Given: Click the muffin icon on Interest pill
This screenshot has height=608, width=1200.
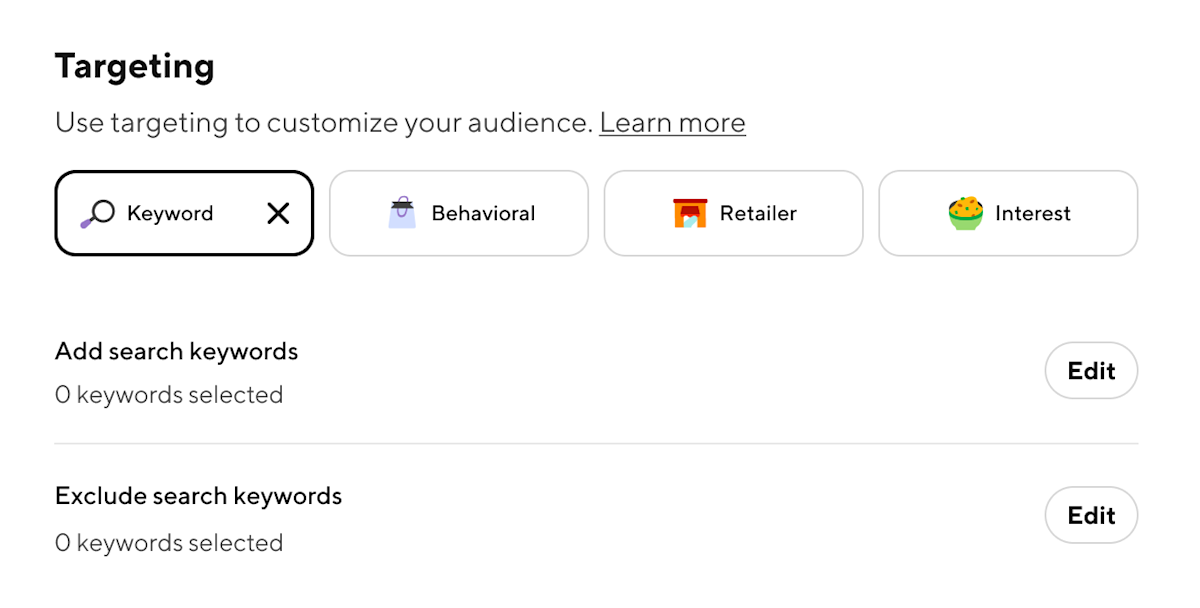Looking at the screenshot, I should 964,213.
